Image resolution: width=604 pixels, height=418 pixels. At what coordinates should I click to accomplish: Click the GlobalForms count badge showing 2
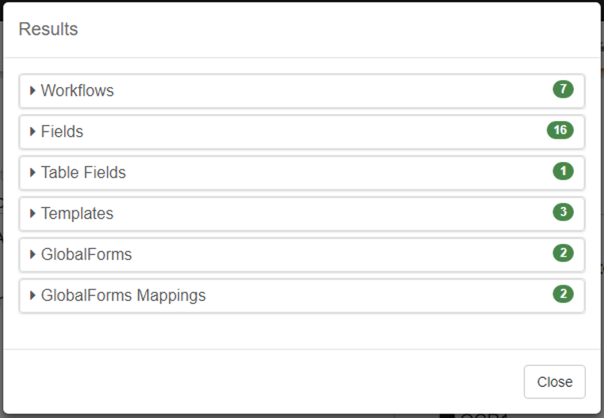click(x=563, y=254)
